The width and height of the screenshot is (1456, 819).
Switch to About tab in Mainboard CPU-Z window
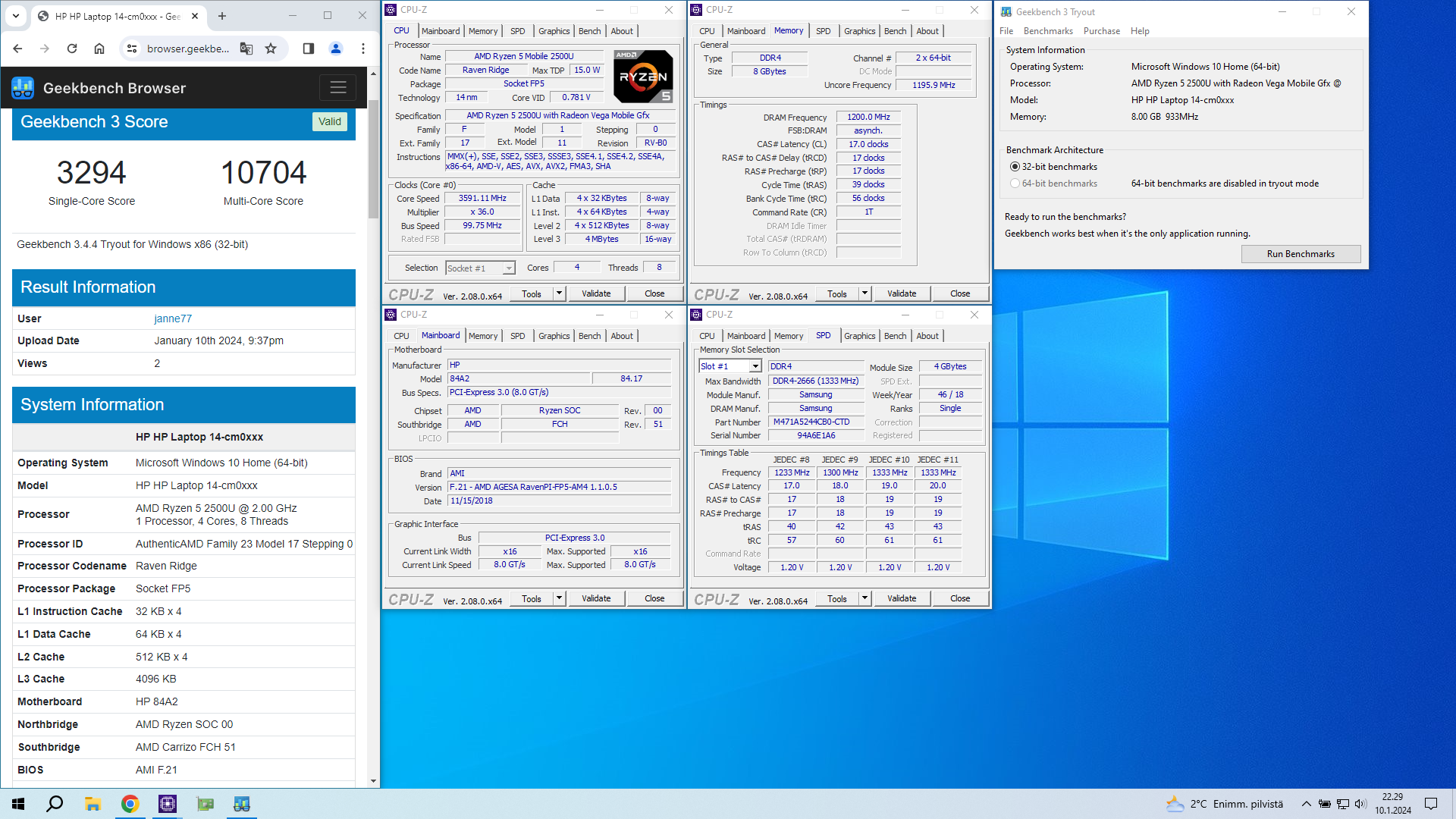coord(622,336)
